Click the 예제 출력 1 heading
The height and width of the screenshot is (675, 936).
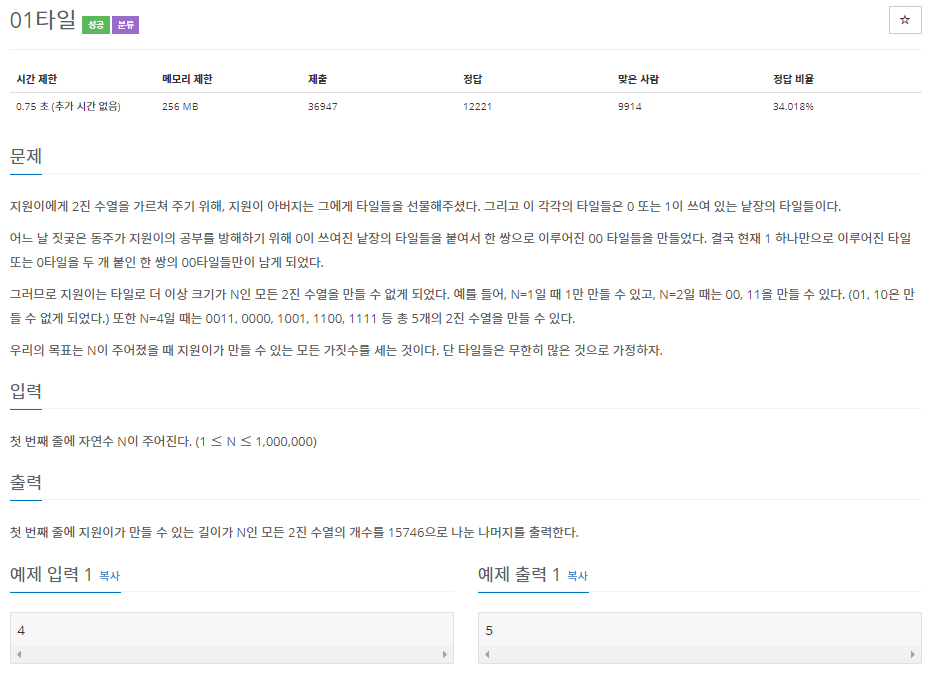tap(519, 575)
